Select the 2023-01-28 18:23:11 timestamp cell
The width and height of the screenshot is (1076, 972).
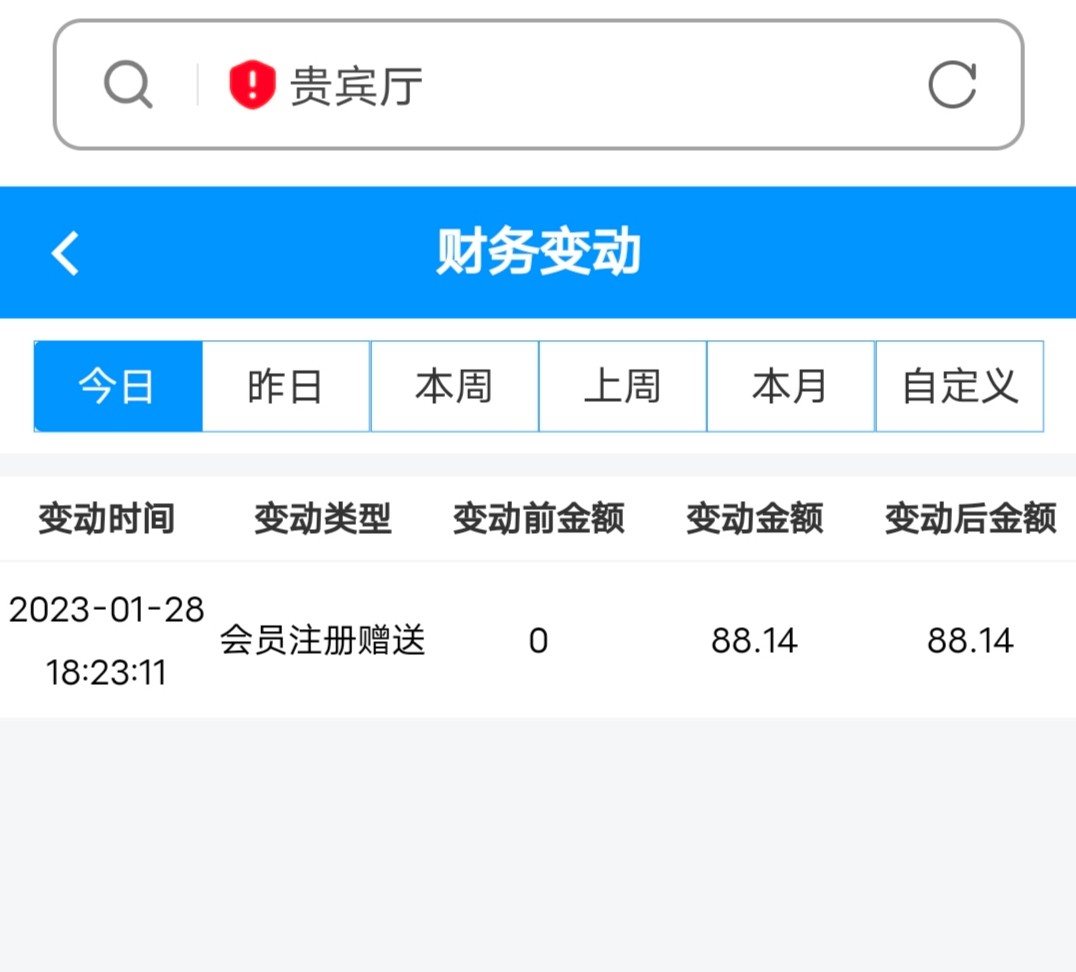click(x=106, y=640)
